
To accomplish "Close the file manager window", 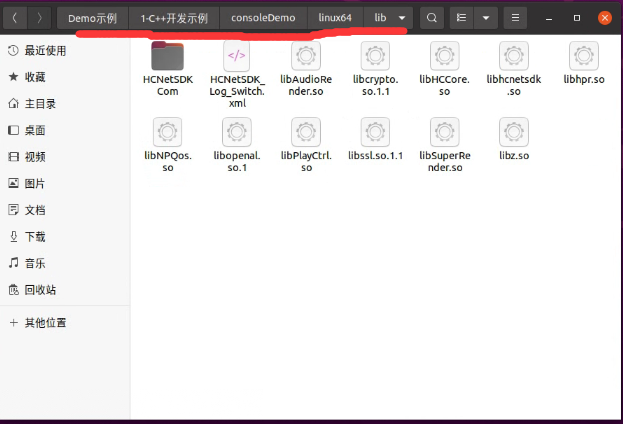I will [605, 18].
